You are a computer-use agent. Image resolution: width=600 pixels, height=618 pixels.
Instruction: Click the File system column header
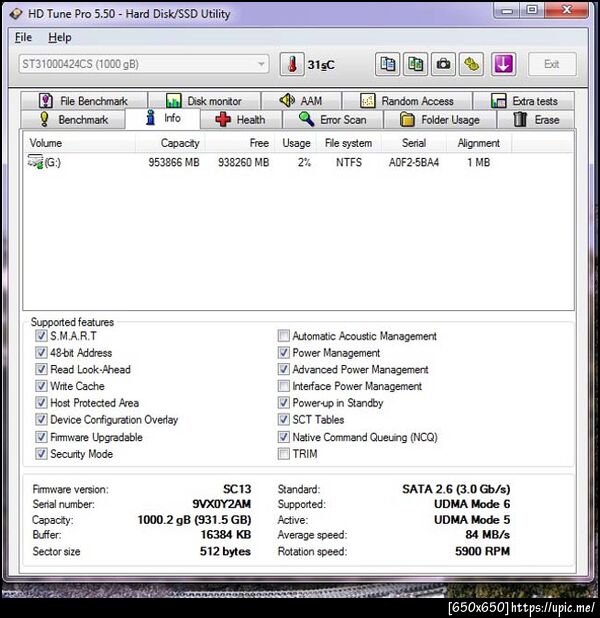point(349,143)
